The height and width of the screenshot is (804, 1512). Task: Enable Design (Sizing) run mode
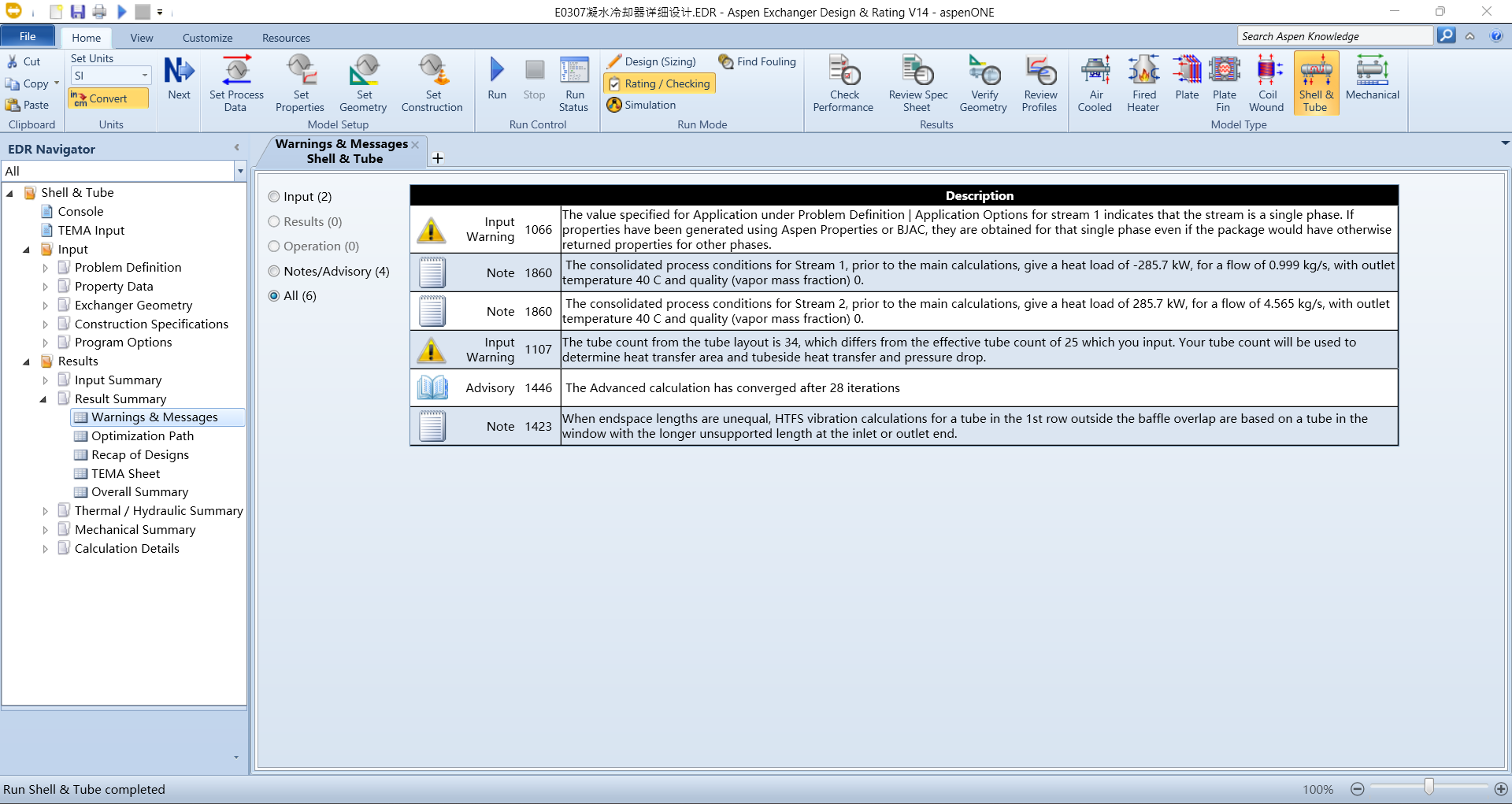651,61
